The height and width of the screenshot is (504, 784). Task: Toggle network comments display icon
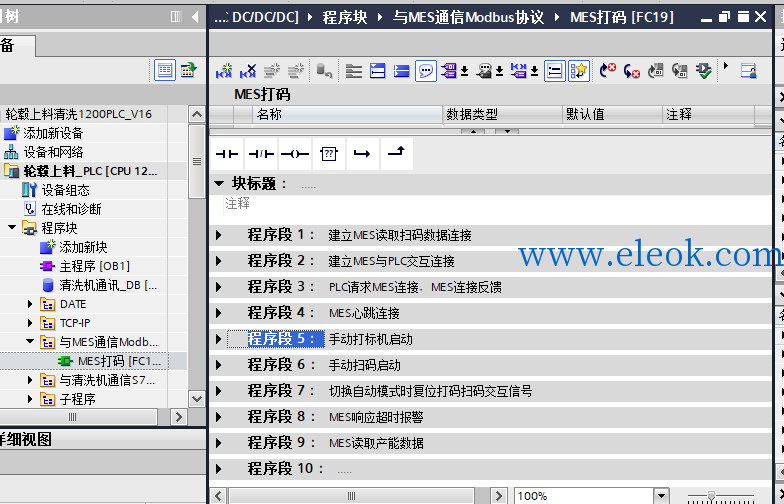click(554, 71)
